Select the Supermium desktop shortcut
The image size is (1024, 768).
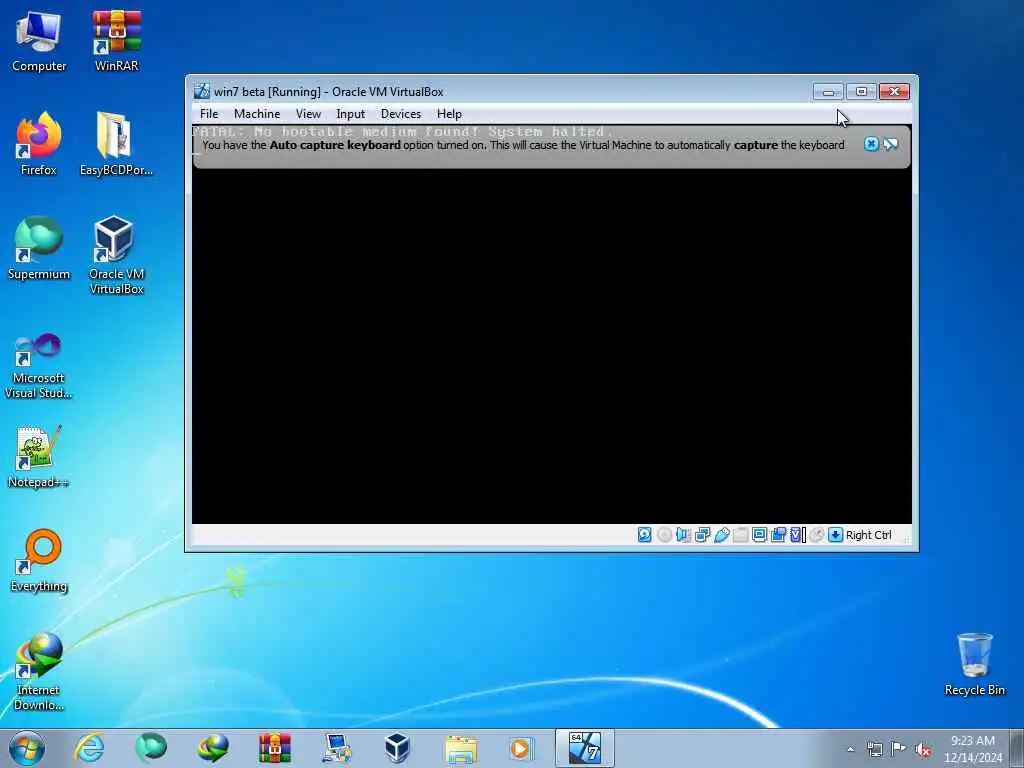[x=39, y=248]
